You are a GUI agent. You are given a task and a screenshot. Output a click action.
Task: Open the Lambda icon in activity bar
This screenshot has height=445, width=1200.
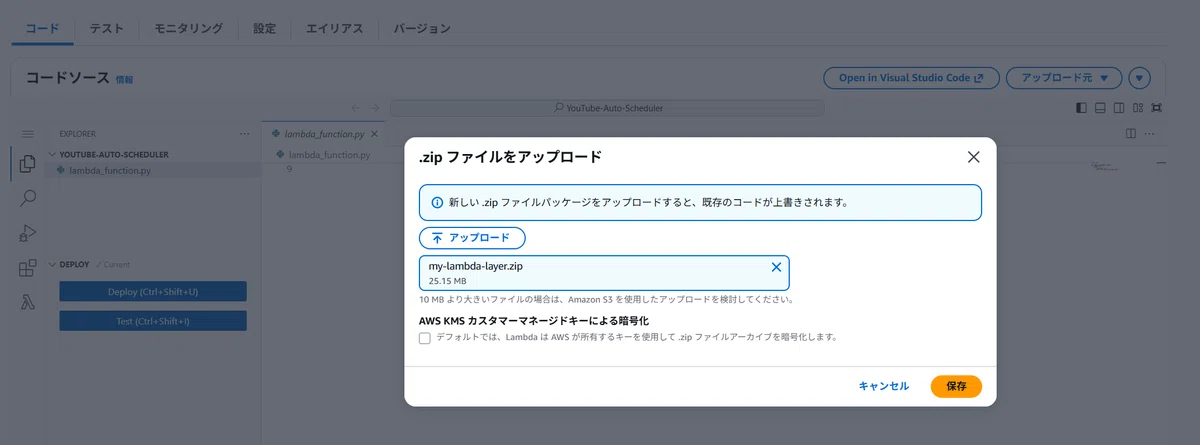tap(28, 303)
